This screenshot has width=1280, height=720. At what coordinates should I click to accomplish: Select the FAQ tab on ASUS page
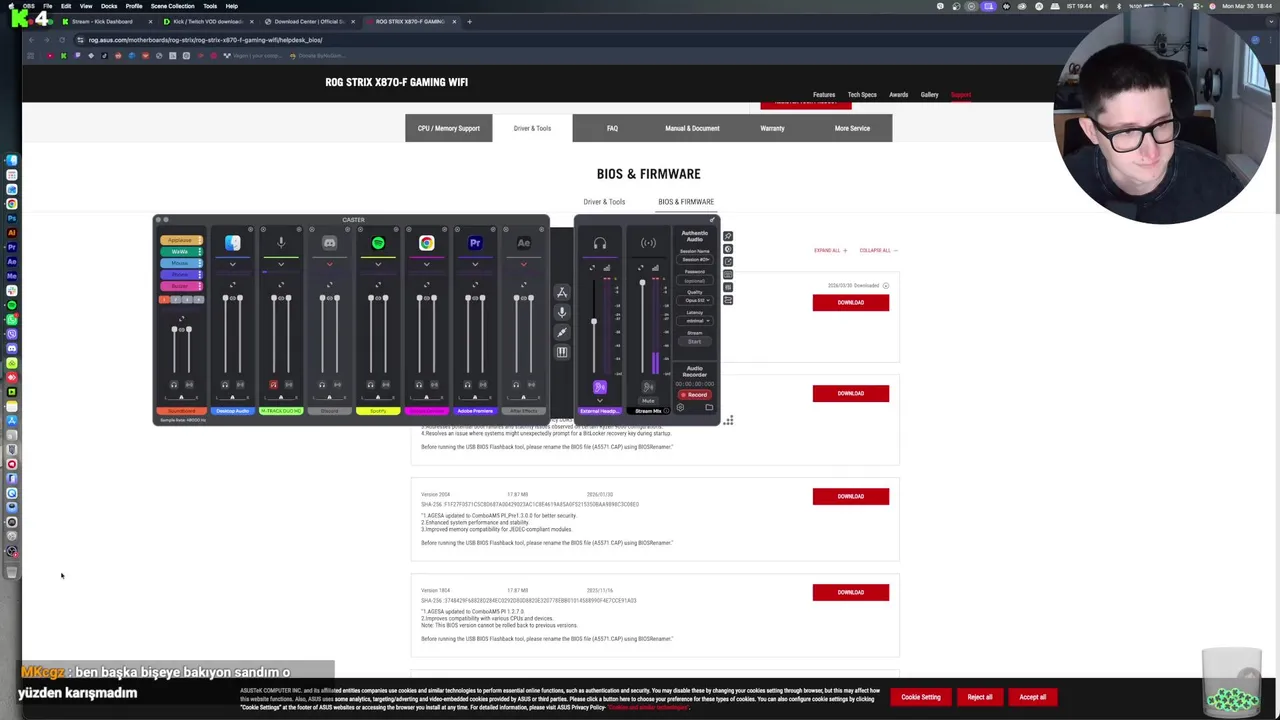coord(612,128)
